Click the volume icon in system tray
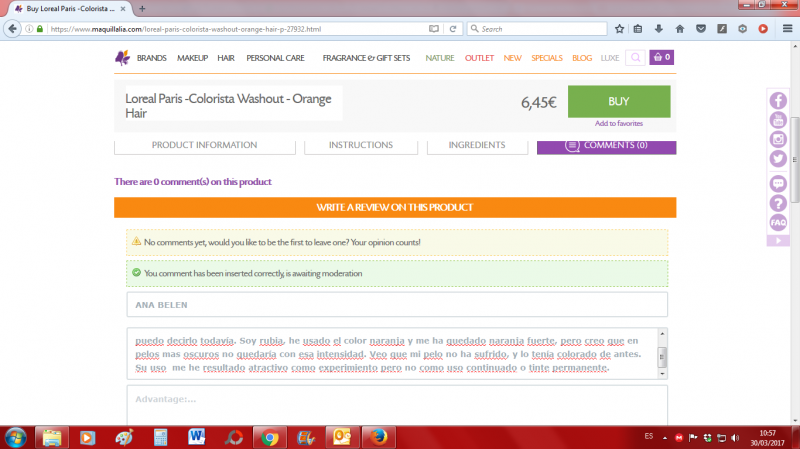This screenshot has height=449, width=800. tap(735, 438)
